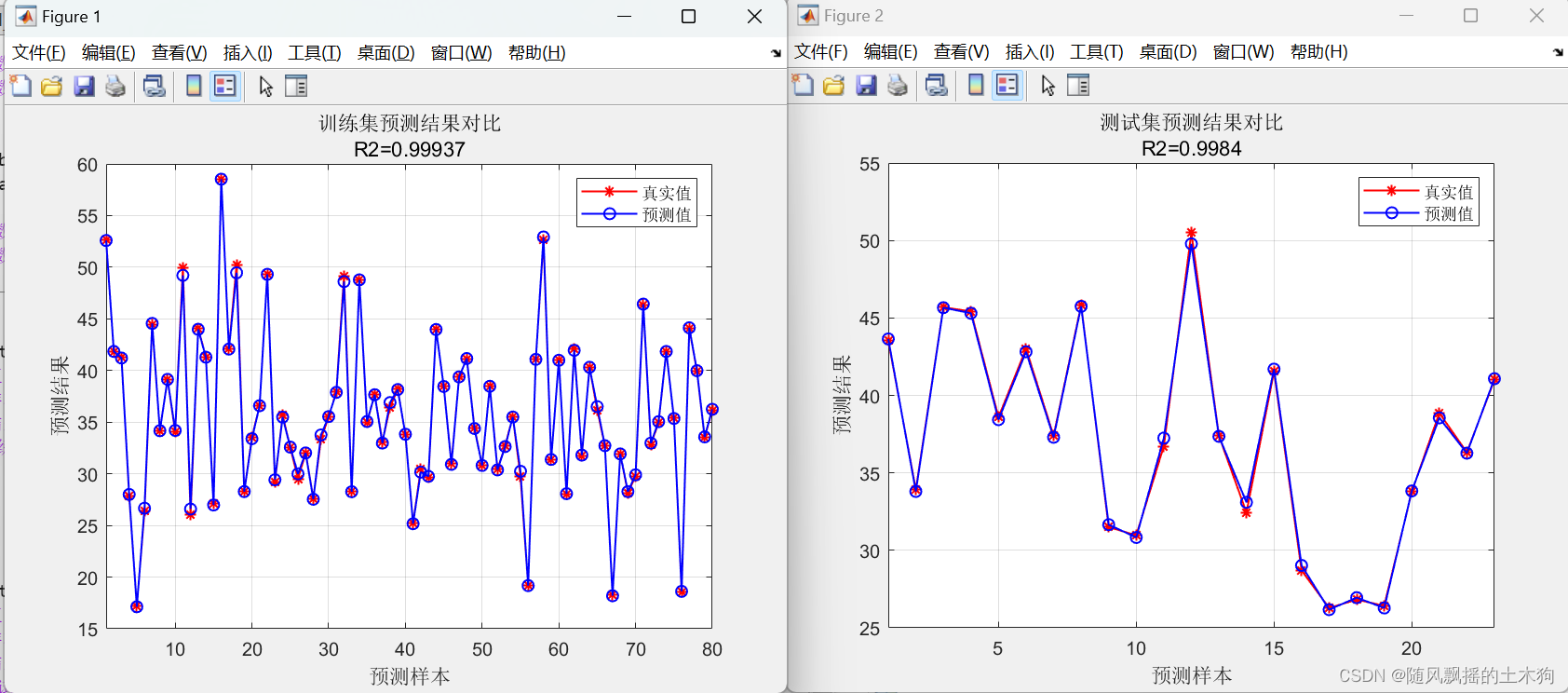Toggle Insert Colorbar in Figure 2 toolbar
Image resolution: width=1568 pixels, height=693 pixels.
click(976, 86)
